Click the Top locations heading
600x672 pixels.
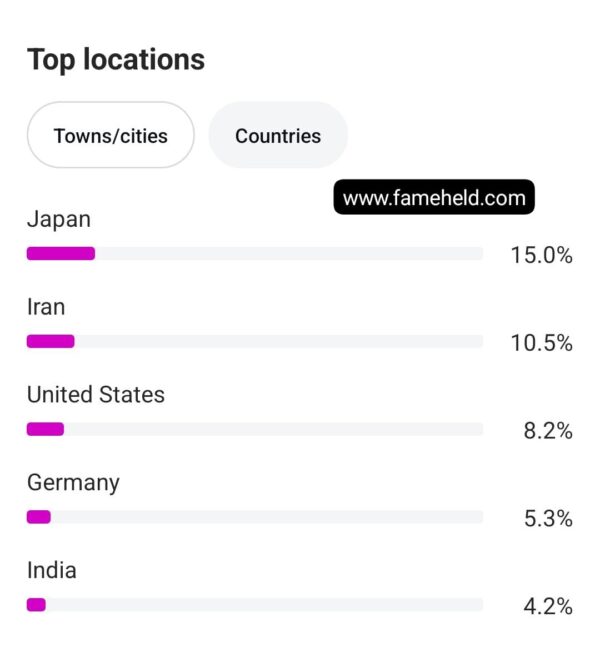(x=116, y=59)
